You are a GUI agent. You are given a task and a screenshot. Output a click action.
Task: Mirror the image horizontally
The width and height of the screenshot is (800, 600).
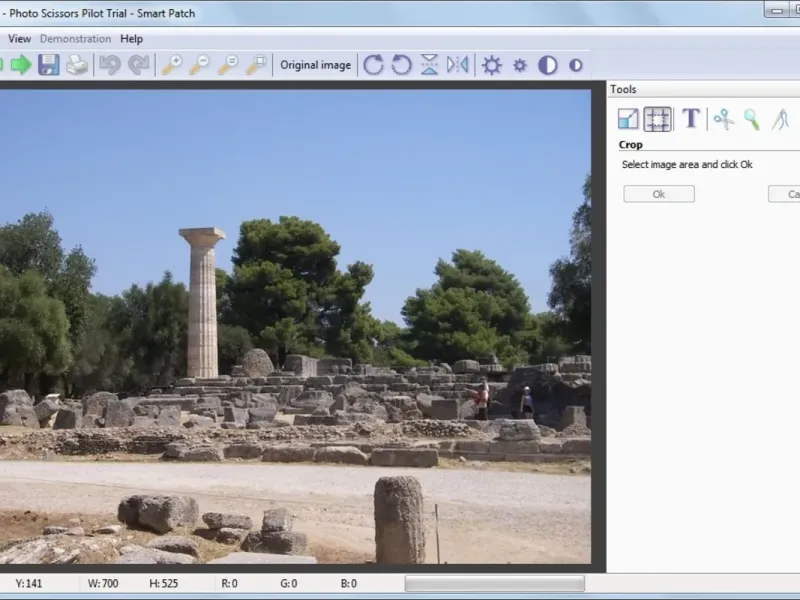pos(457,65)
